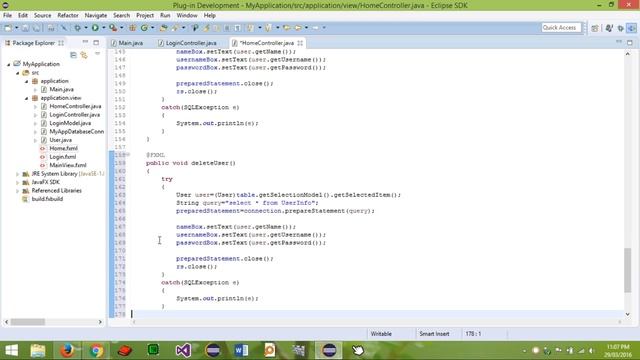This screenshot has width=640, height=360.
Task: Collapse the MyApplication project node
Action: pyautogui.click(x=9, y=64)
